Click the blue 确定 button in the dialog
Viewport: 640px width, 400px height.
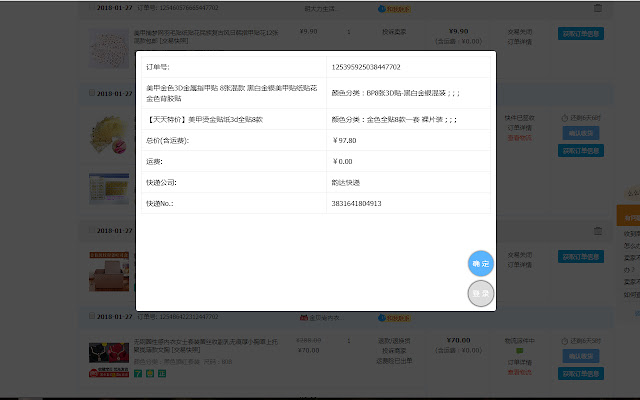point(480,263)
